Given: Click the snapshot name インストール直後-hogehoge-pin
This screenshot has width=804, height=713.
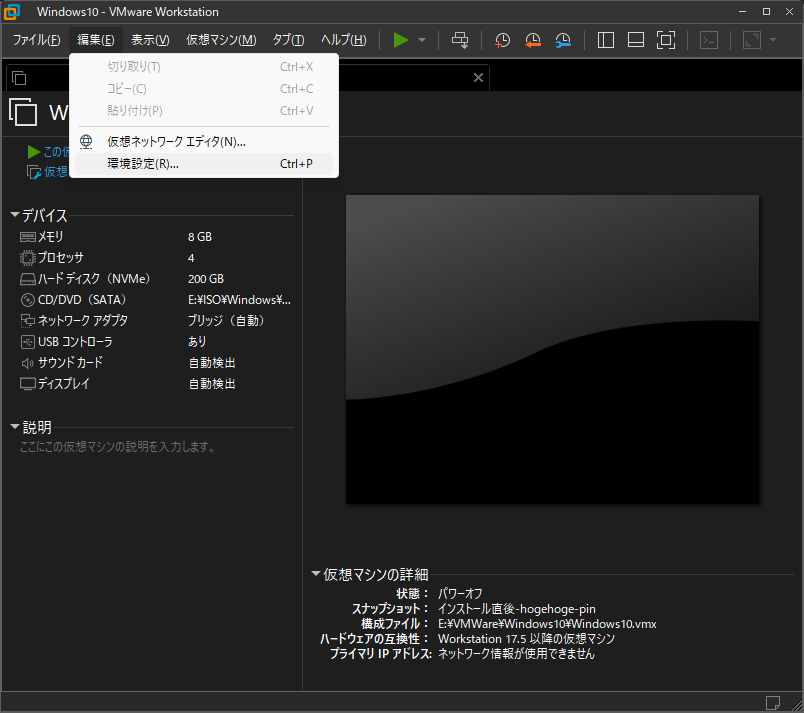Looking at the screenshot, I should [517, 609].
